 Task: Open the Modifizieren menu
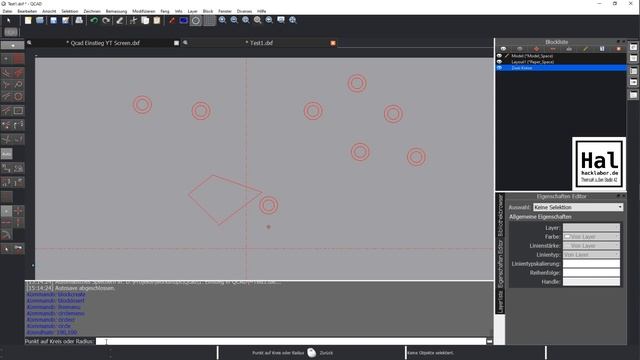pyautogui.click(x=144, y=11)
